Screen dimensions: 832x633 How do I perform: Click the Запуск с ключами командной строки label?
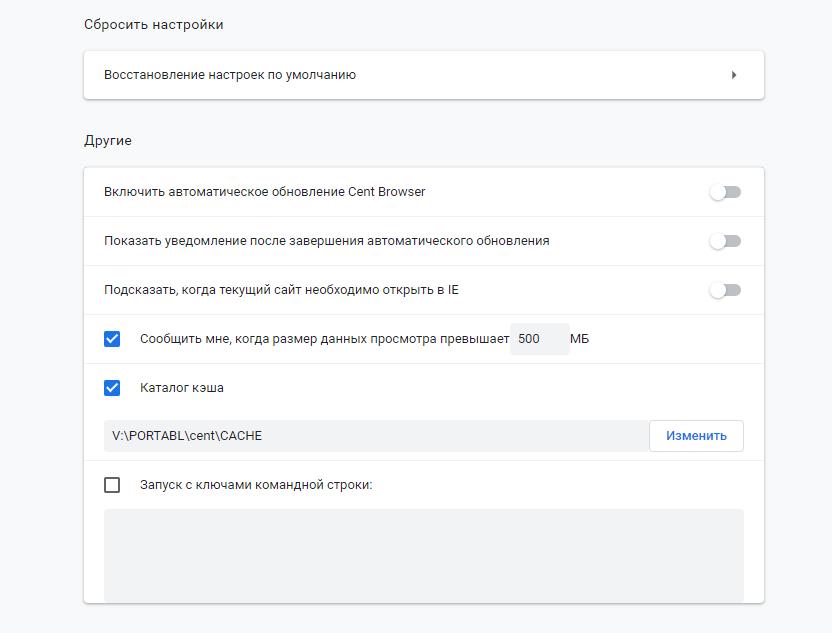256,485
